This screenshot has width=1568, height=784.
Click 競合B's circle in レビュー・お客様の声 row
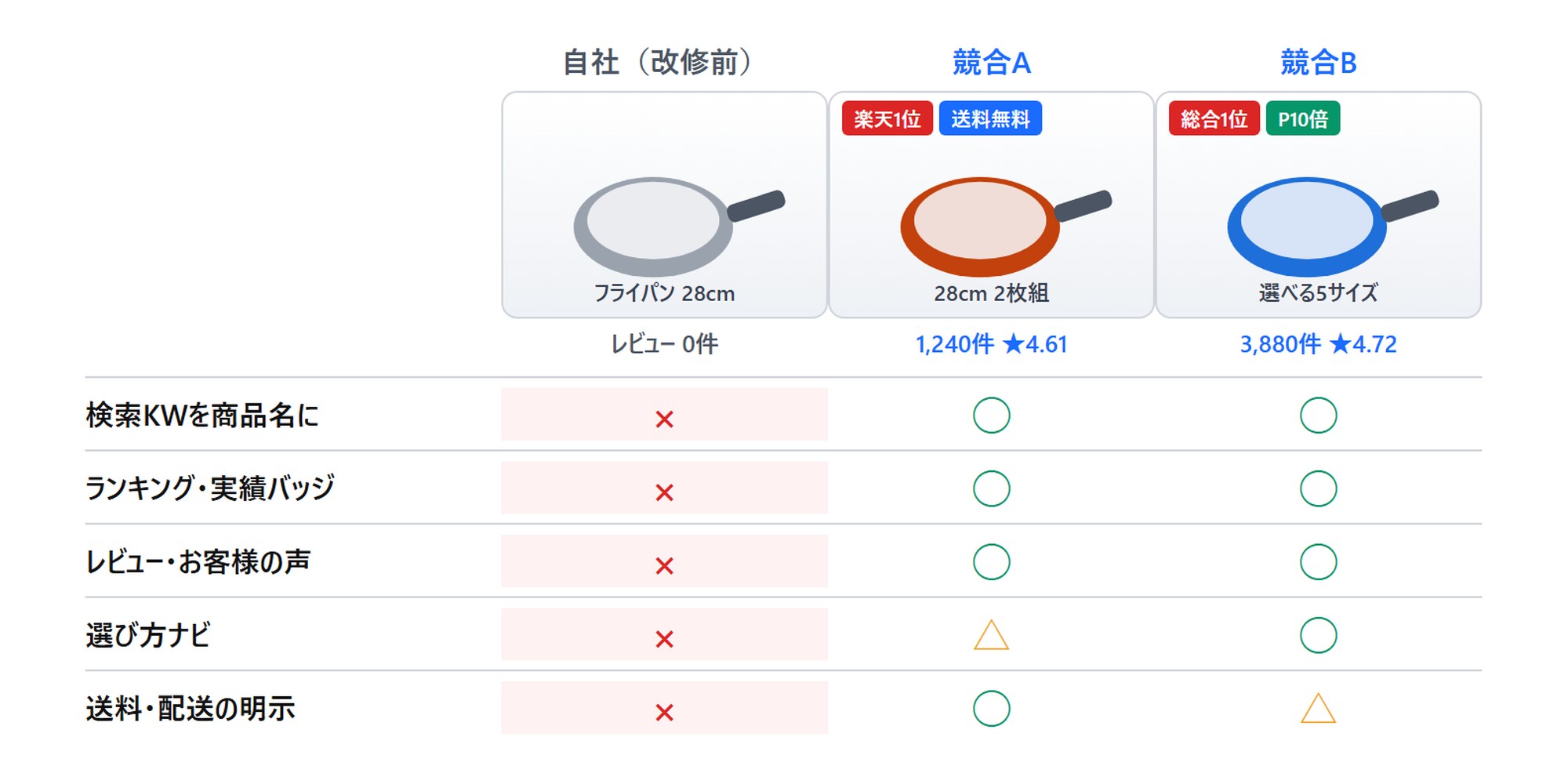[1318, 562]
